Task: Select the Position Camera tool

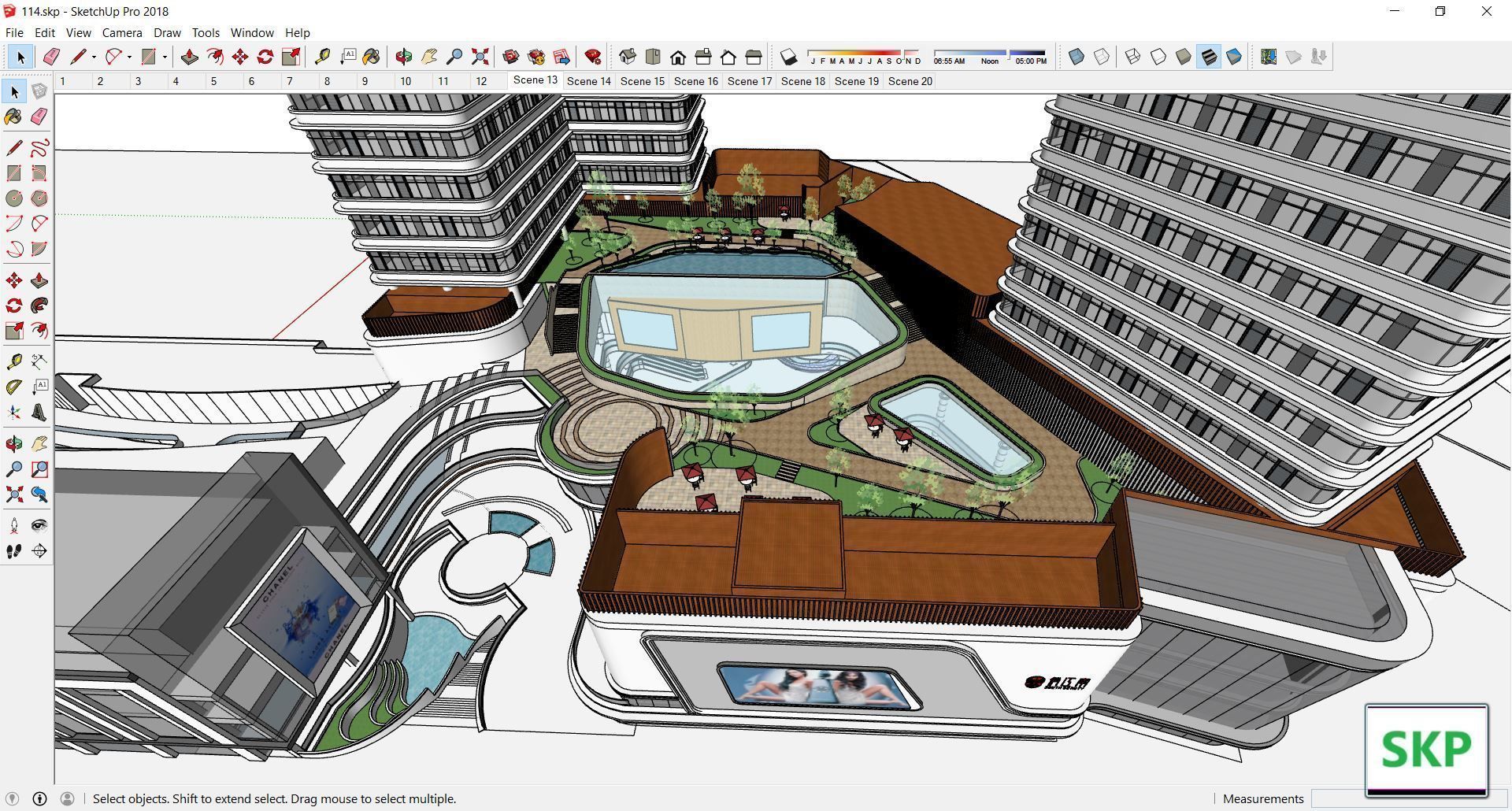Action: 14,526
